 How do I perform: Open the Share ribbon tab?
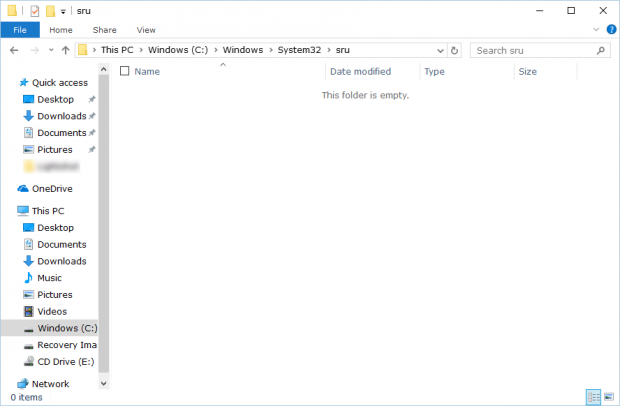pos(104,30)
